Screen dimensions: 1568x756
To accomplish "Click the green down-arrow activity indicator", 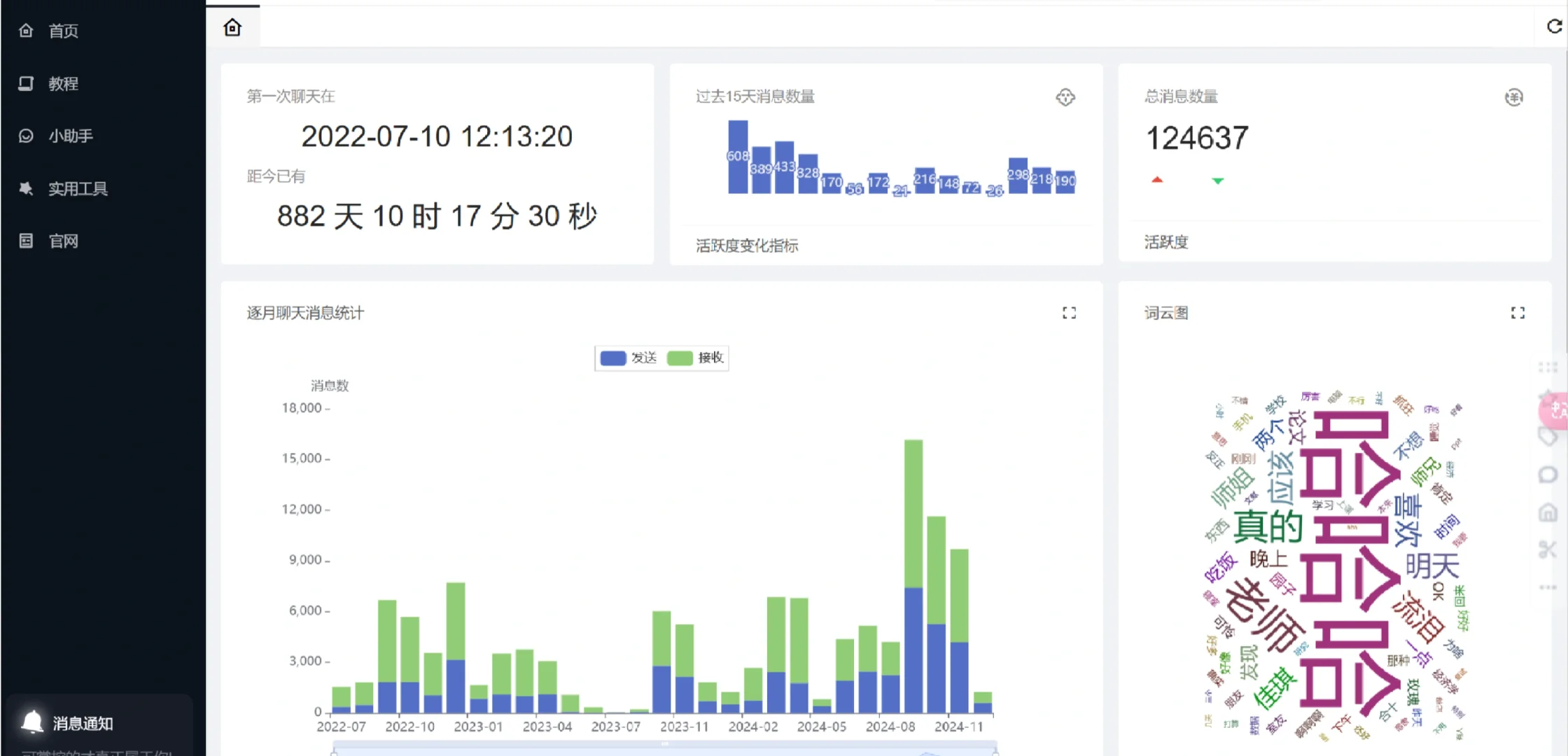I will (1218, 181).
